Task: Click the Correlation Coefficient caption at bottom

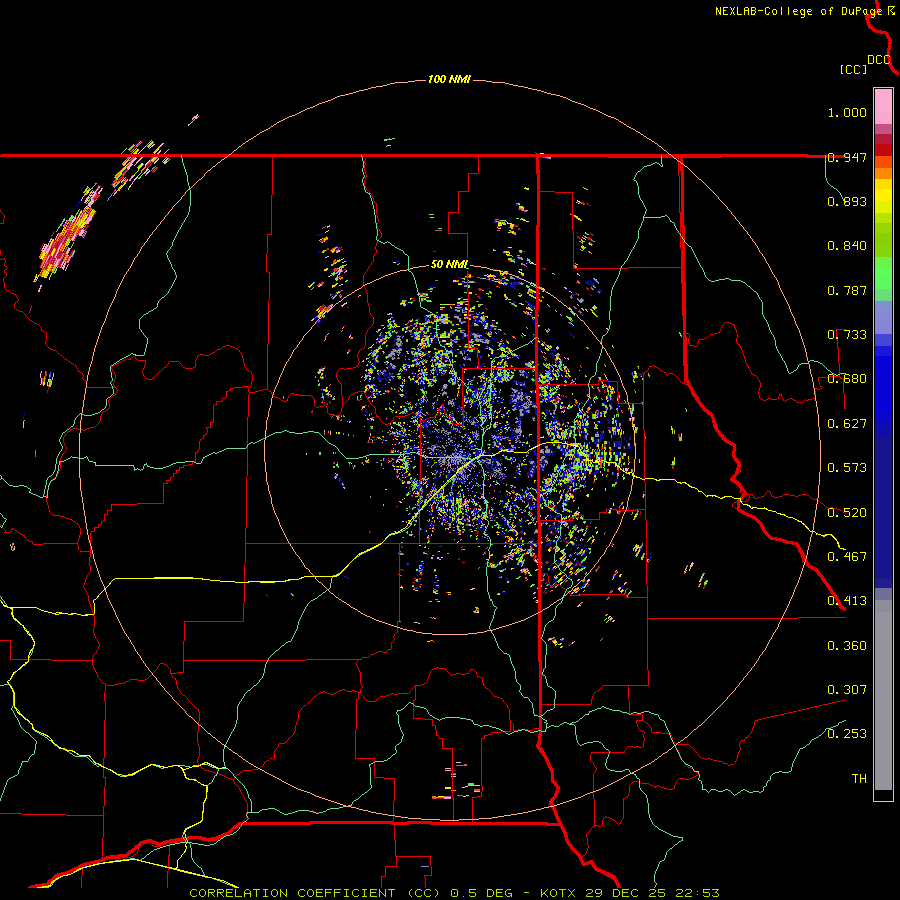Action: coord(454,893)
